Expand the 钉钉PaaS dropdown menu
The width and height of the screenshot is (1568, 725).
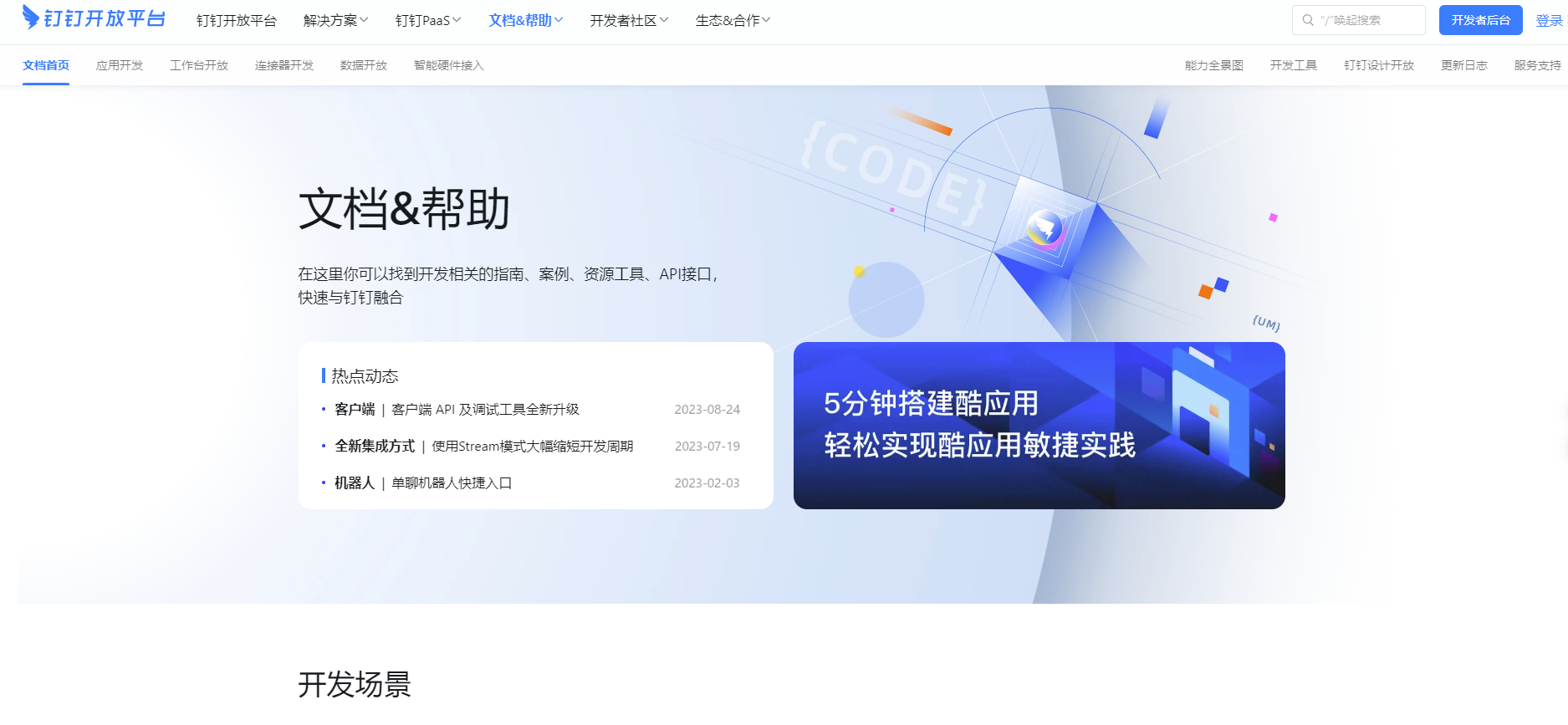click(x=428, y=20)
